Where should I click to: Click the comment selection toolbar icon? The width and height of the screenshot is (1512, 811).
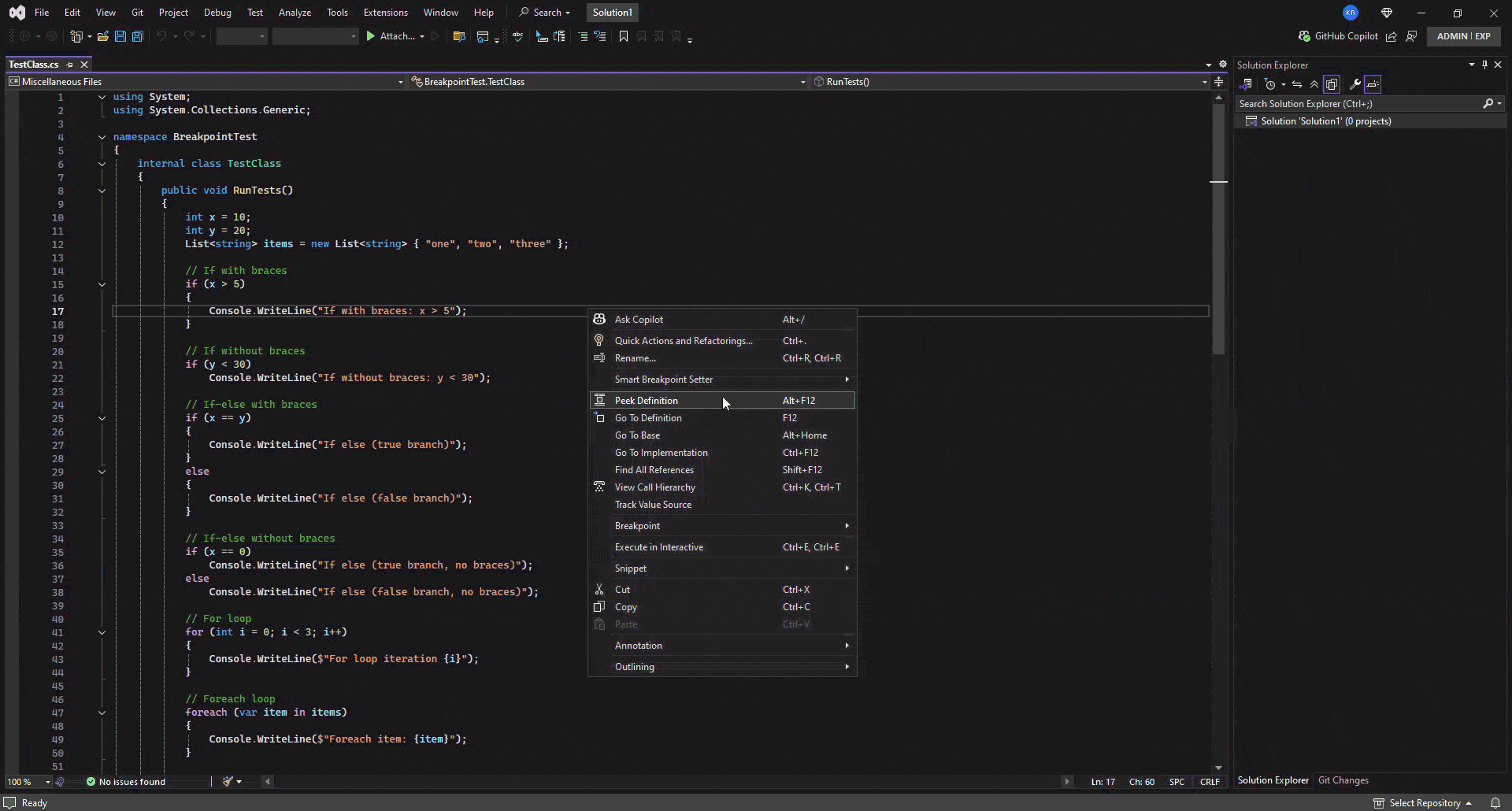coord(583,36)
